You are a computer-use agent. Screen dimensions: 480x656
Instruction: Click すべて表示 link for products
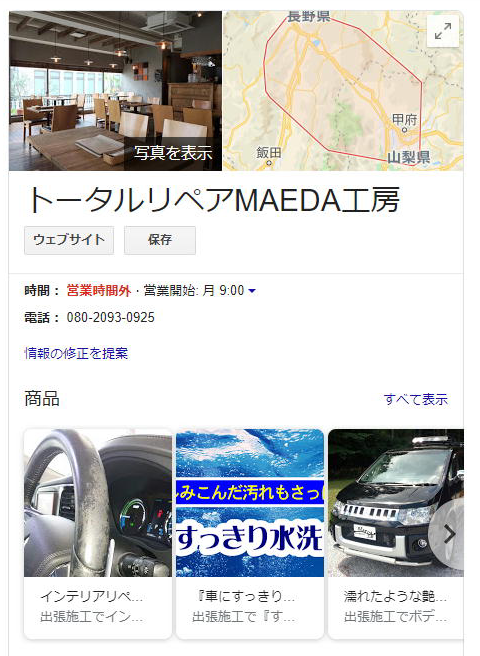click(x=416, y=399)
